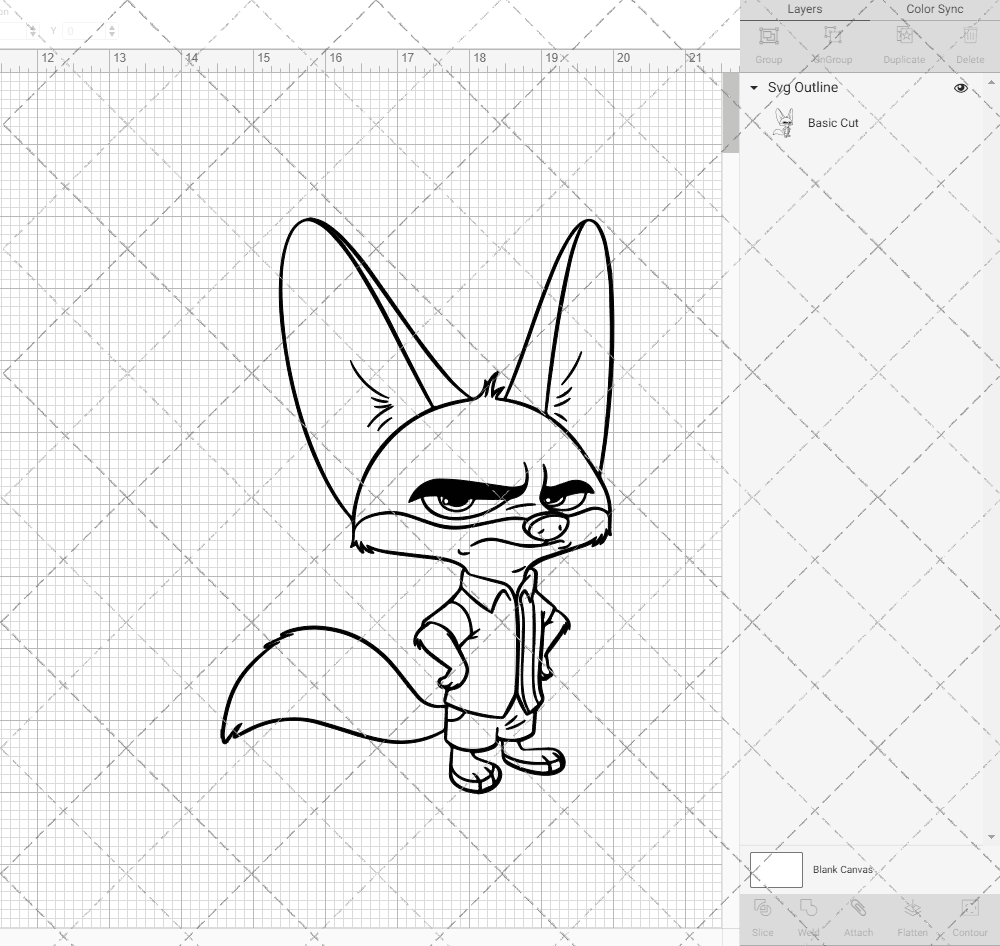Viewport: 1000px width, 946px height.
Task: Toggle visibility eye for Svg Outline
Action: click(960, 88)
